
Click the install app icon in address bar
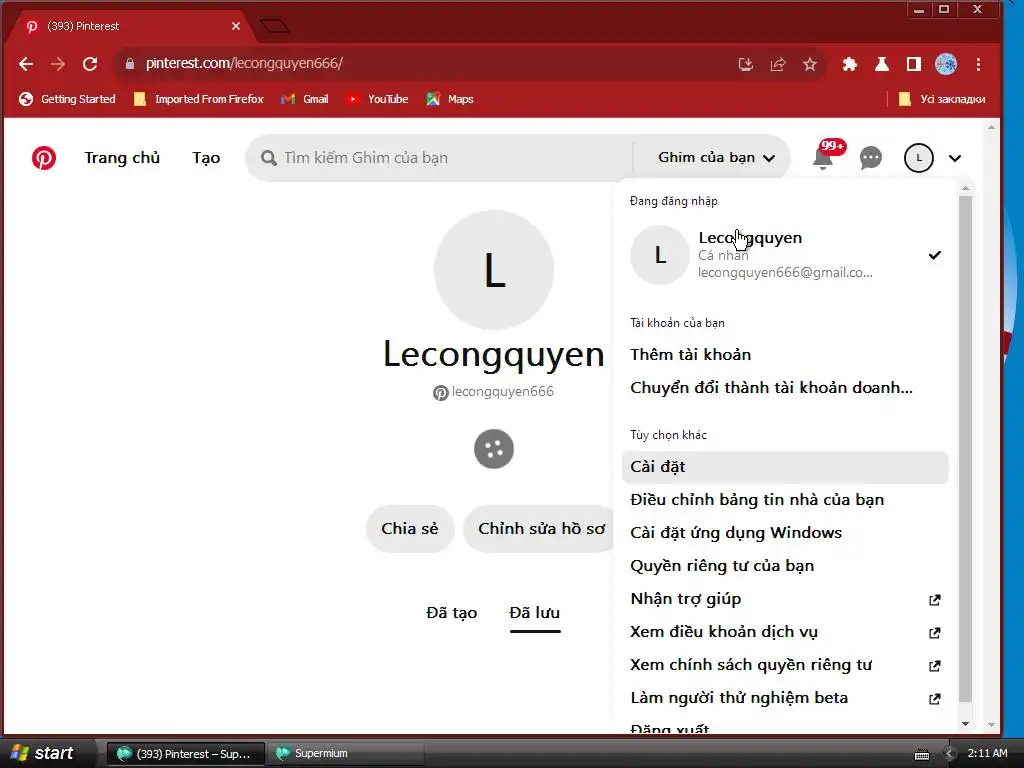click(x=745, y=64)
